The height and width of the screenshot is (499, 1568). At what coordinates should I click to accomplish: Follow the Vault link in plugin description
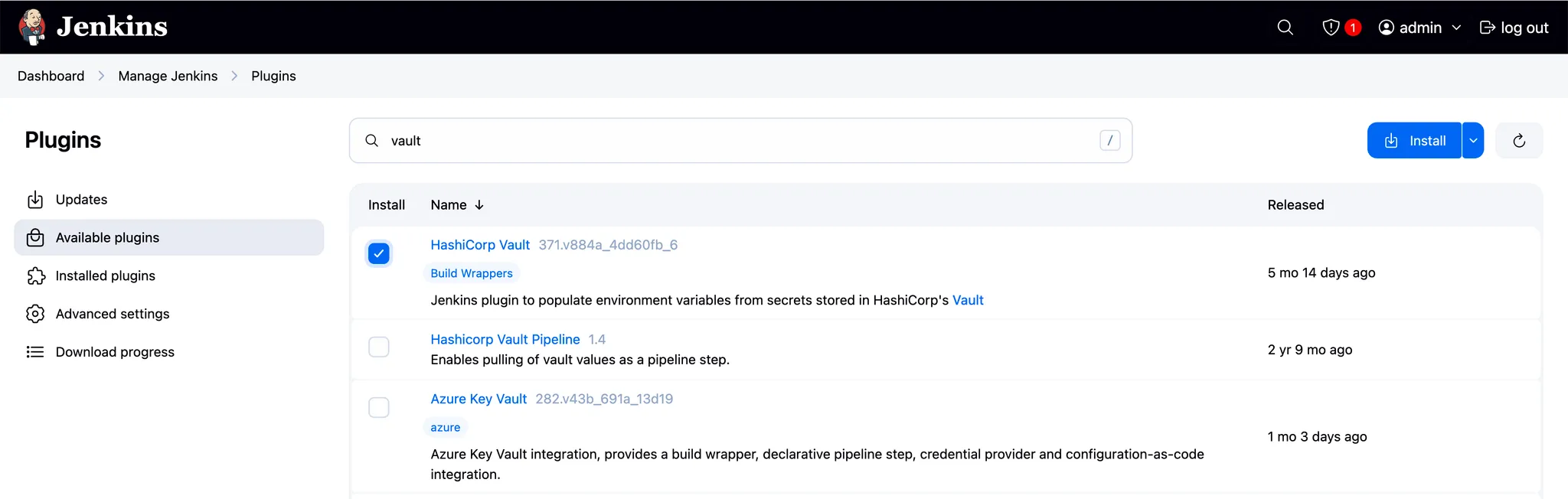coord(968,300)
